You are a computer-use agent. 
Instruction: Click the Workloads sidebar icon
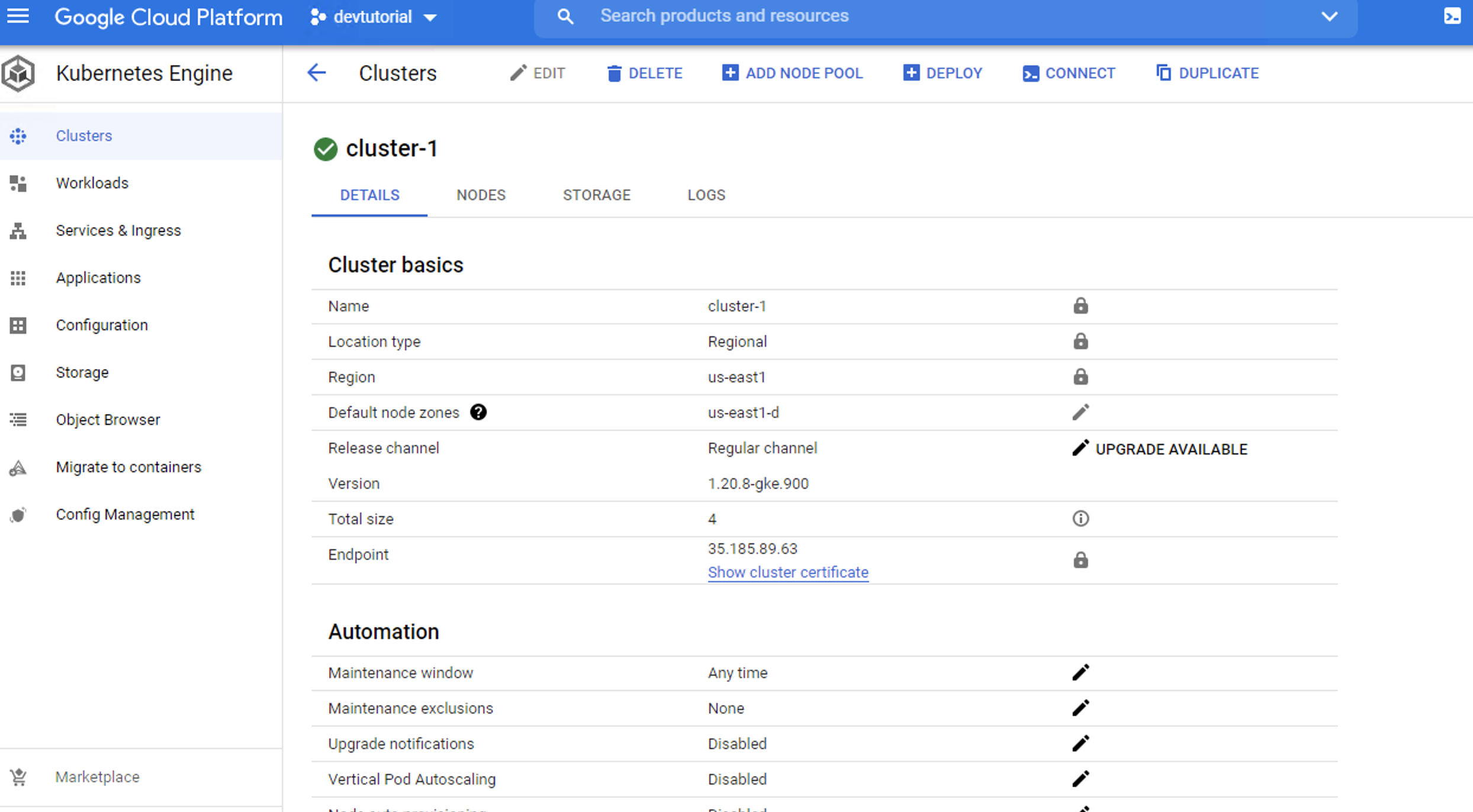pos(18,183)
